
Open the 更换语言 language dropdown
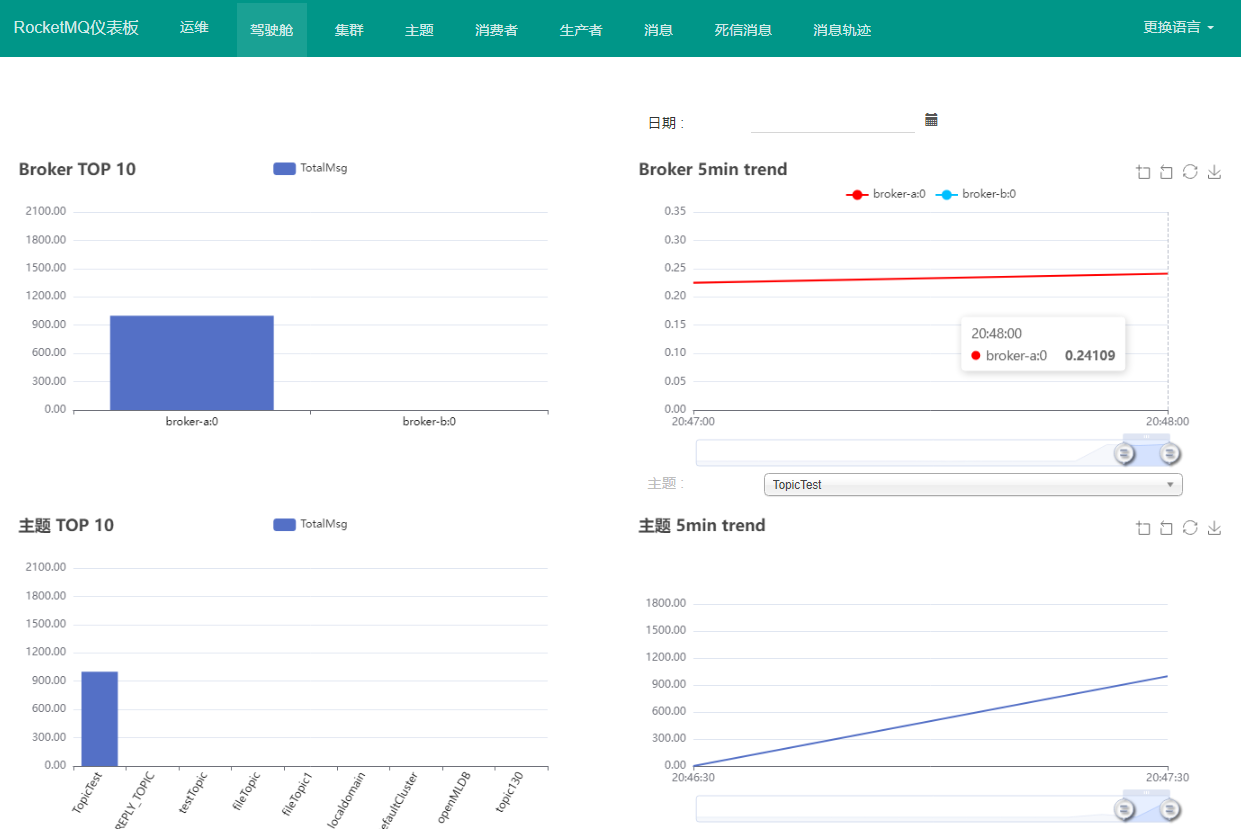[x=1178, y=28]
